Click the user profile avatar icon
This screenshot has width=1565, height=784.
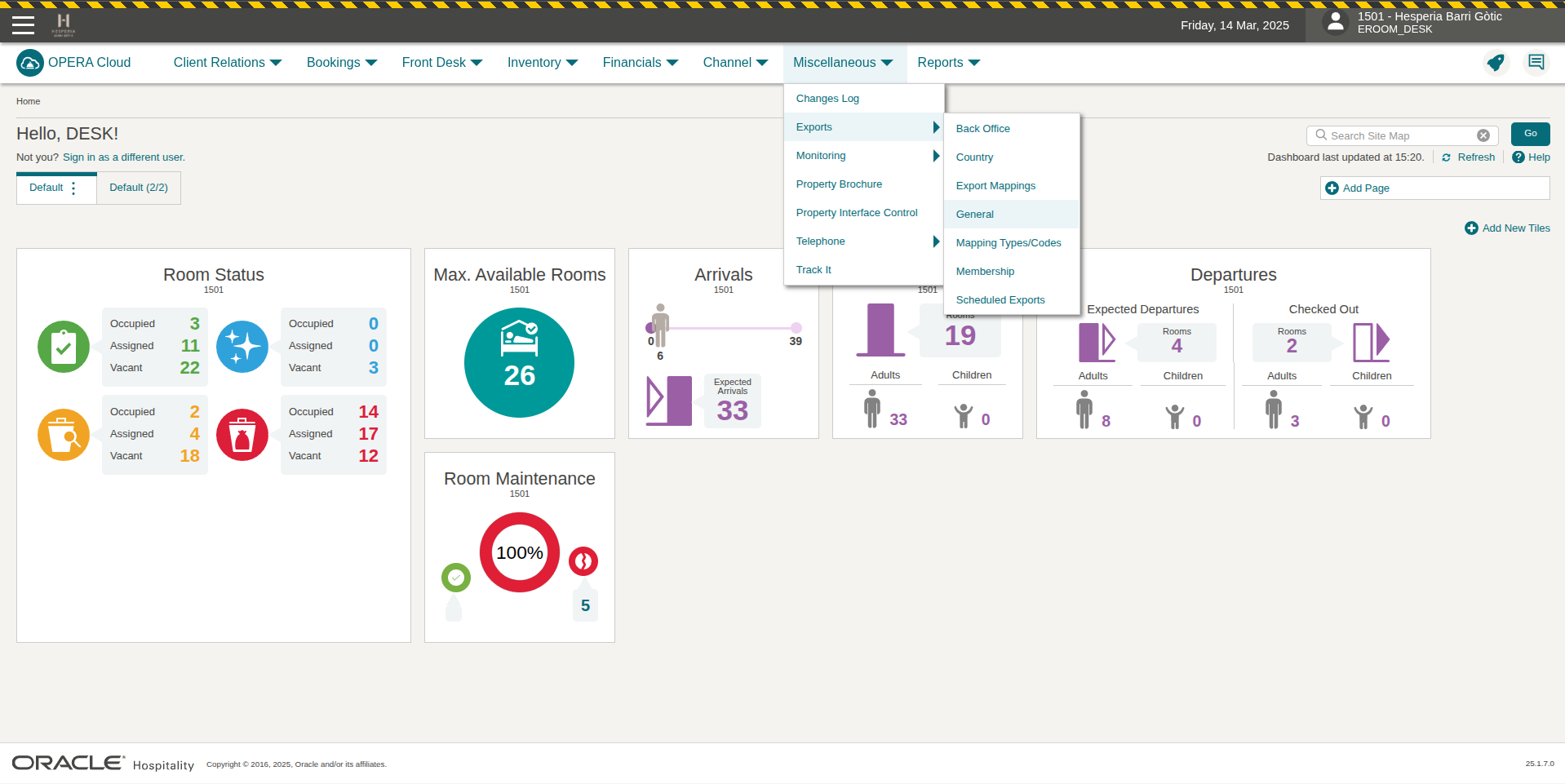click(1335, 22)
